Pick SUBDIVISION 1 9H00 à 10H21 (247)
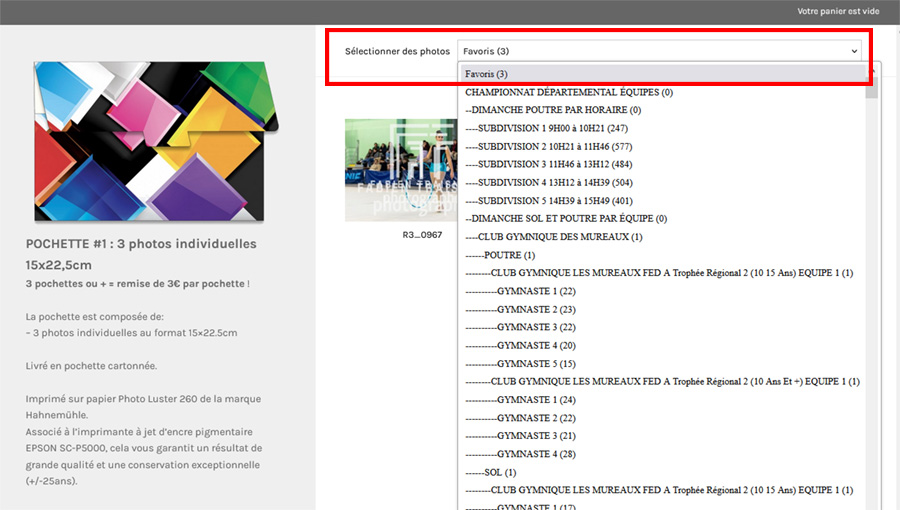This screenshot has width=900, height=510. (x=546, y=128)
